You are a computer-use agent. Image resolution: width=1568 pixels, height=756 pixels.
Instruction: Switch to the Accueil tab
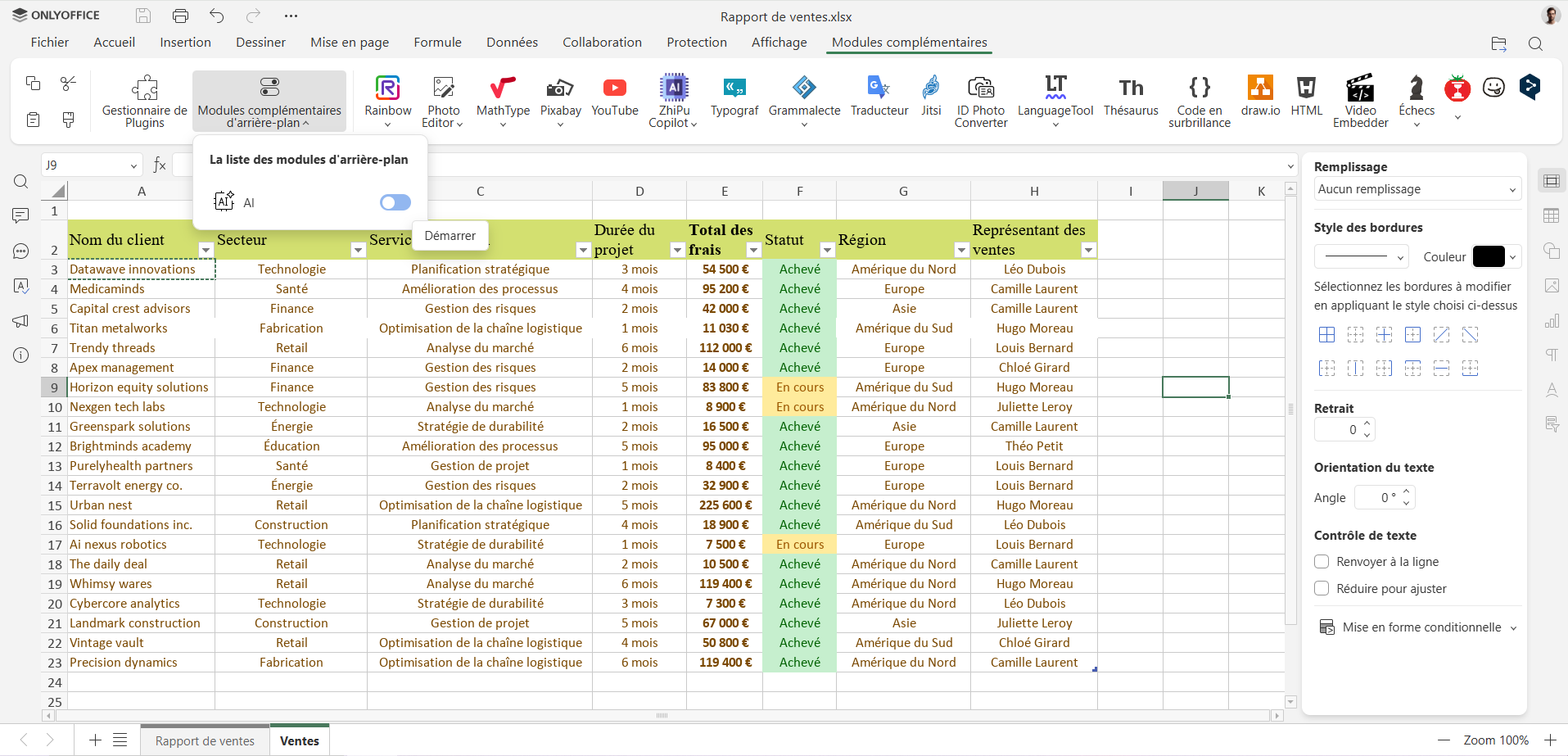[115, 43]
